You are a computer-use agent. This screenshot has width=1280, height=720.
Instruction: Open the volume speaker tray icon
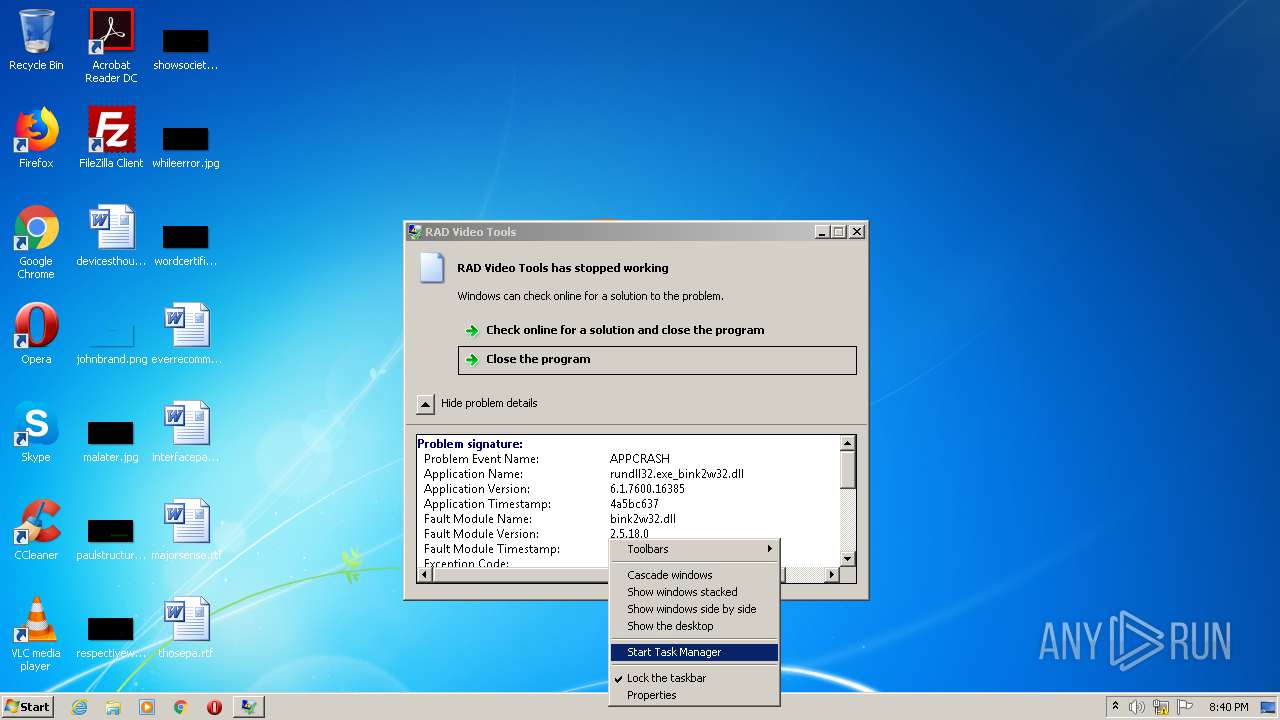[1137, 707]
